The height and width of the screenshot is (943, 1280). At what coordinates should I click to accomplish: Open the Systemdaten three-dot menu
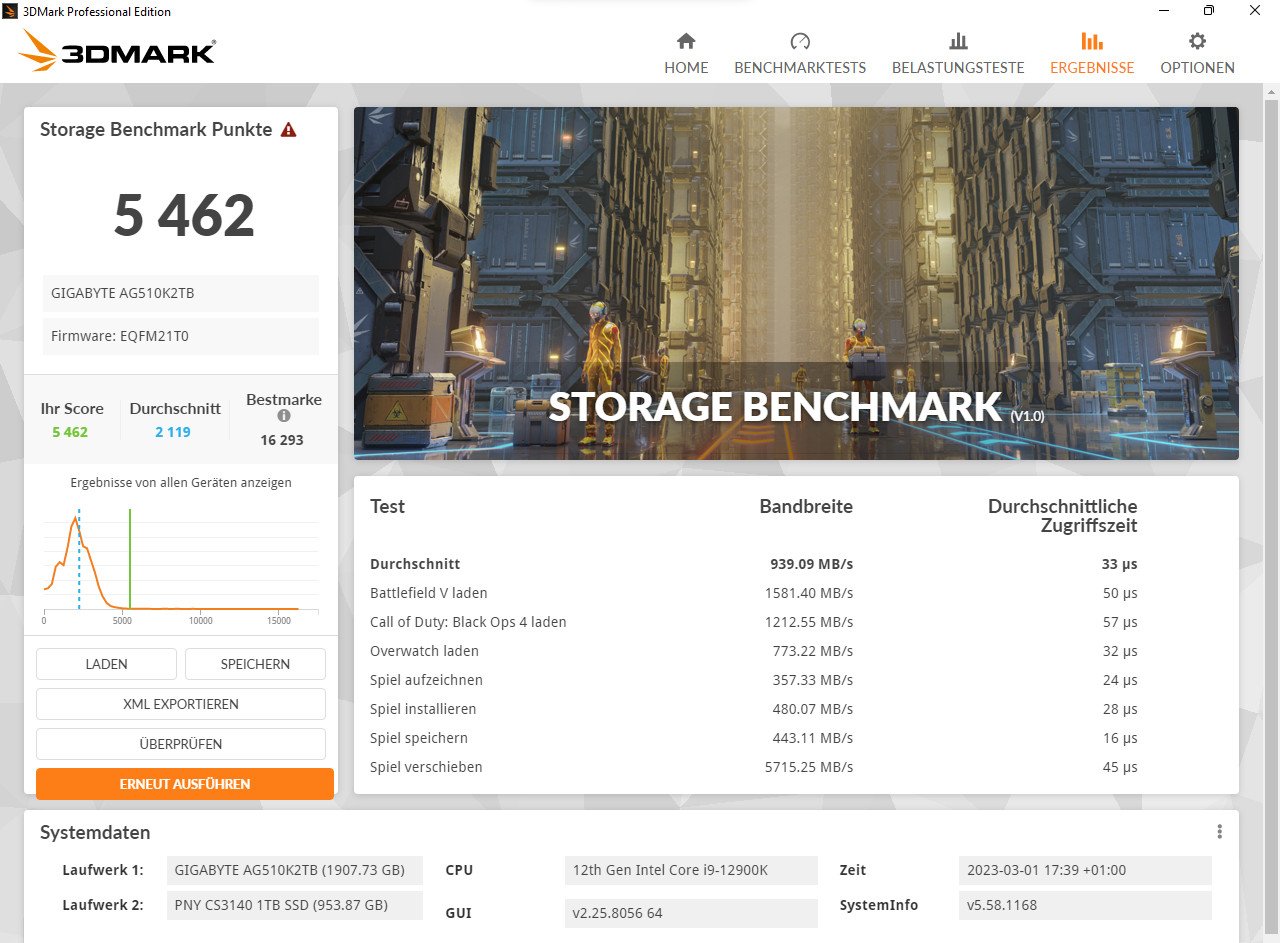click(x=1219, y=832)
